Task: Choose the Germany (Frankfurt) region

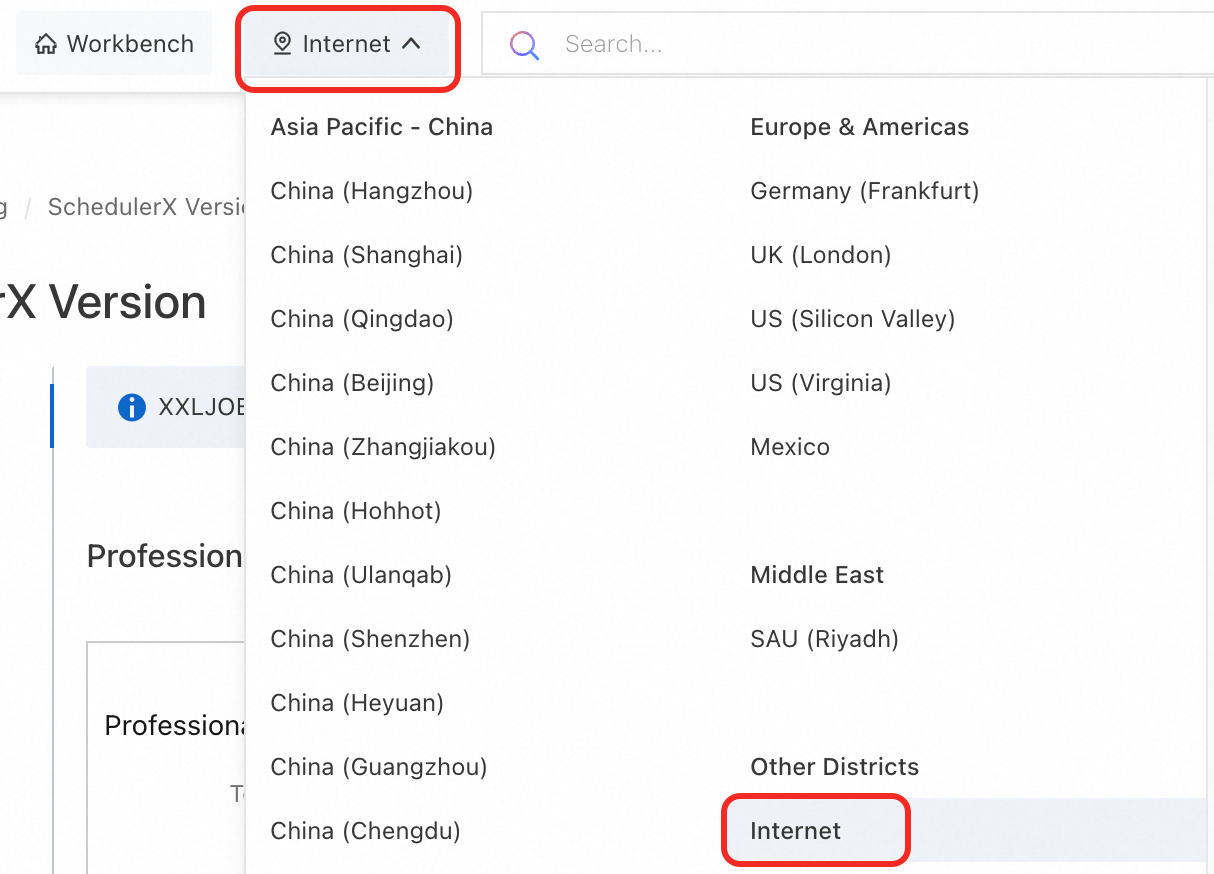Action: tap(864, 190)
